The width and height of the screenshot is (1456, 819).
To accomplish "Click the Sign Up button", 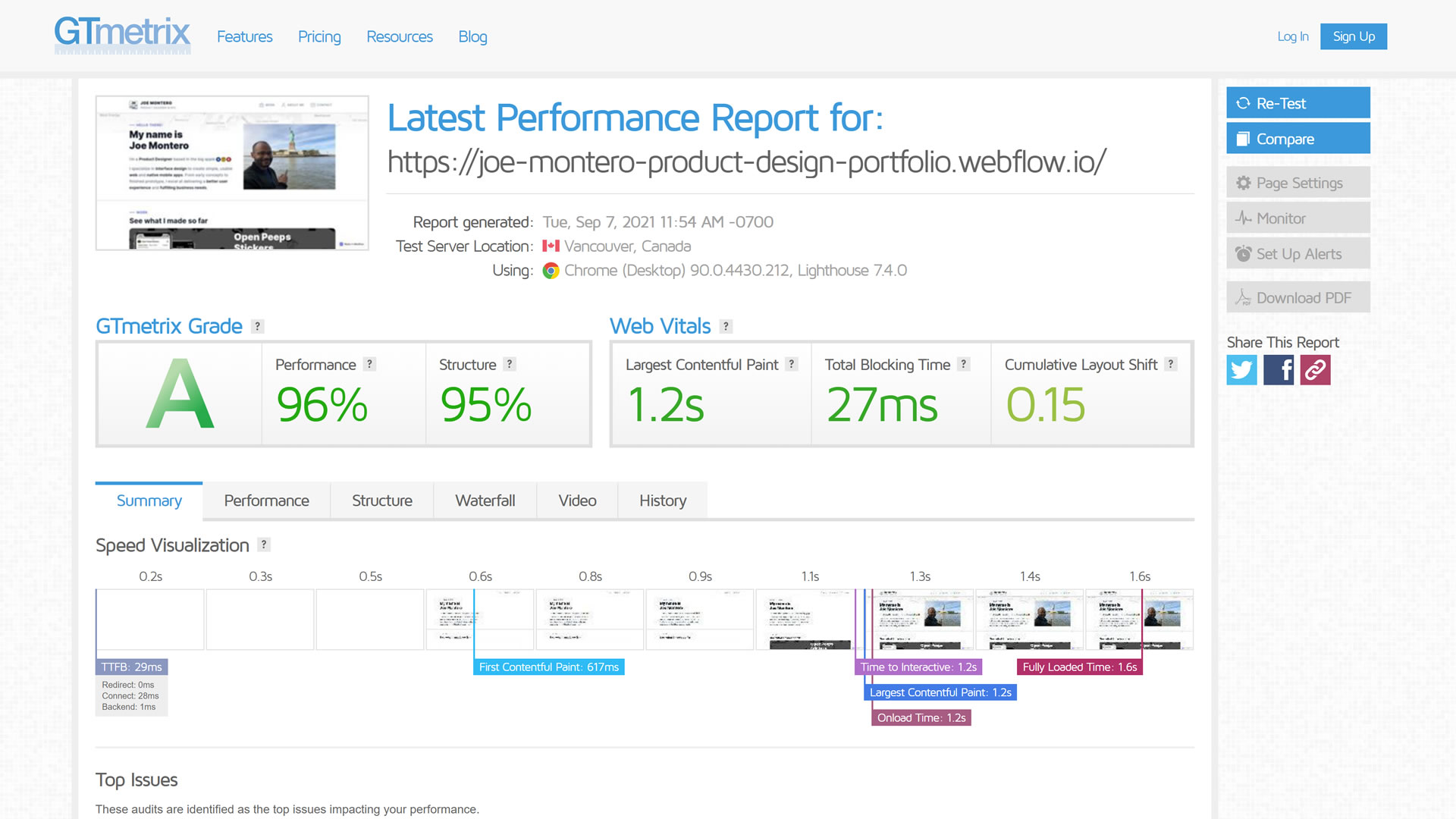I will pos(1354,36).
